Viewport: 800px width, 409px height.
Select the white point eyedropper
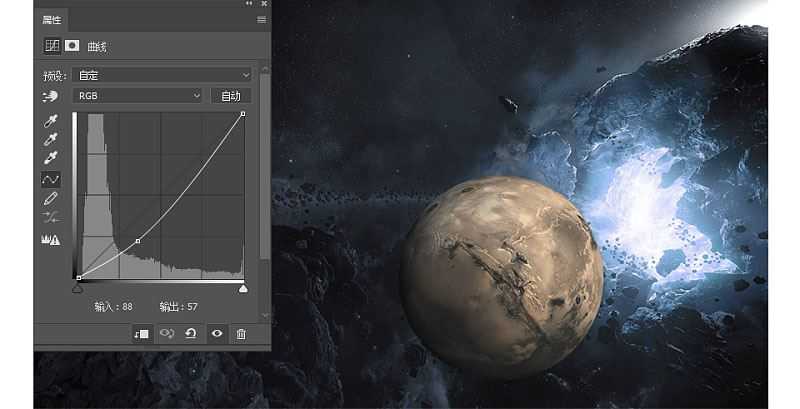point(50,158)
